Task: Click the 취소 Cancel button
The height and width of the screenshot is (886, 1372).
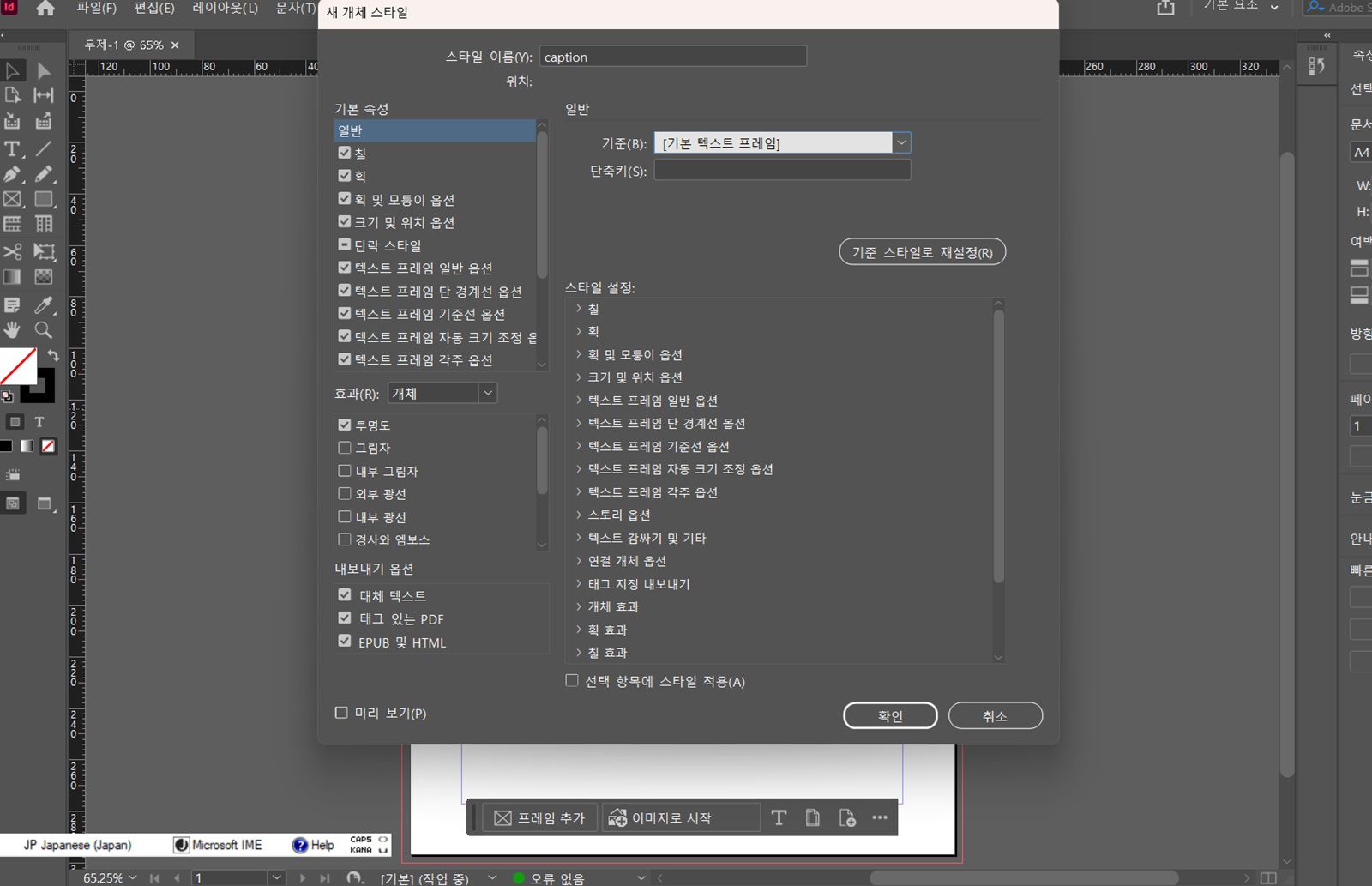Action: (995, 715)
